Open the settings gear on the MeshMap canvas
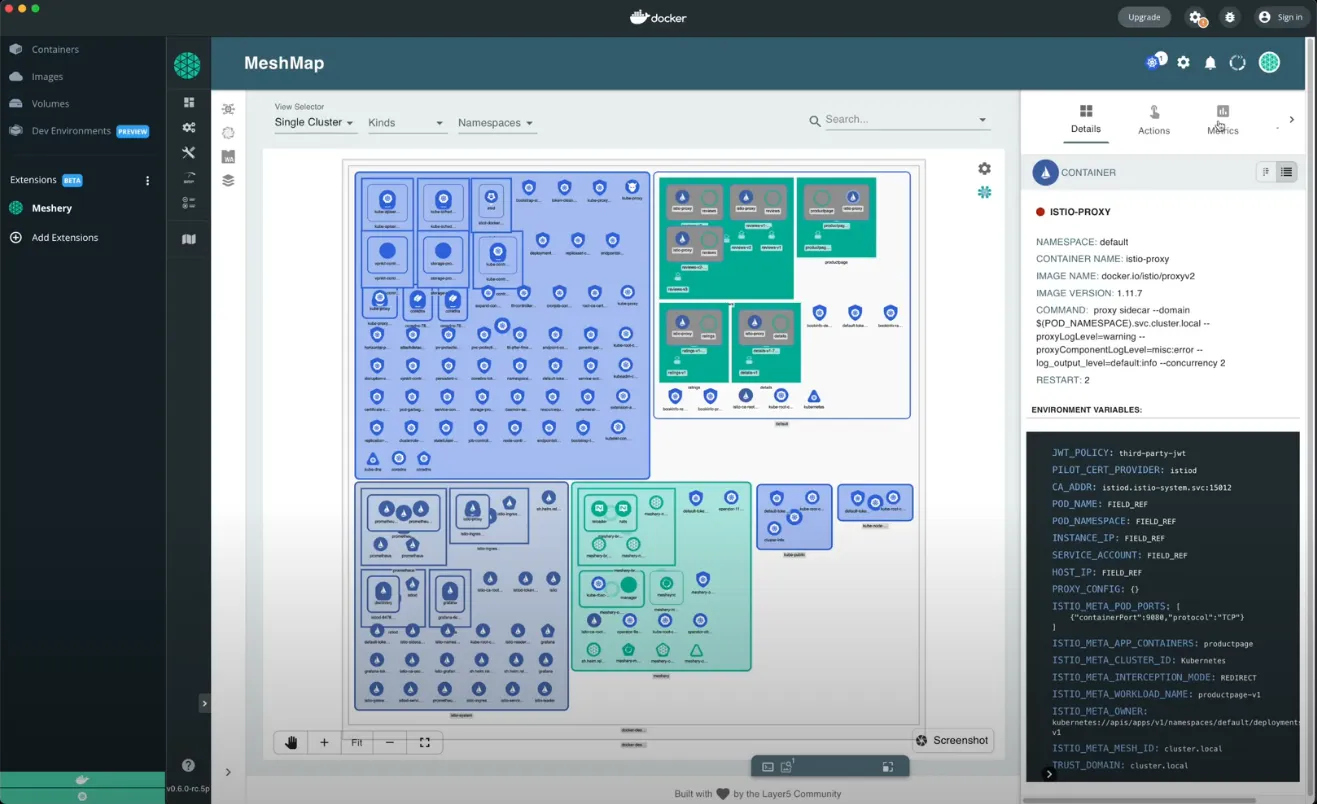This screenshot has height=804, width=1317. tap(984, 168)
